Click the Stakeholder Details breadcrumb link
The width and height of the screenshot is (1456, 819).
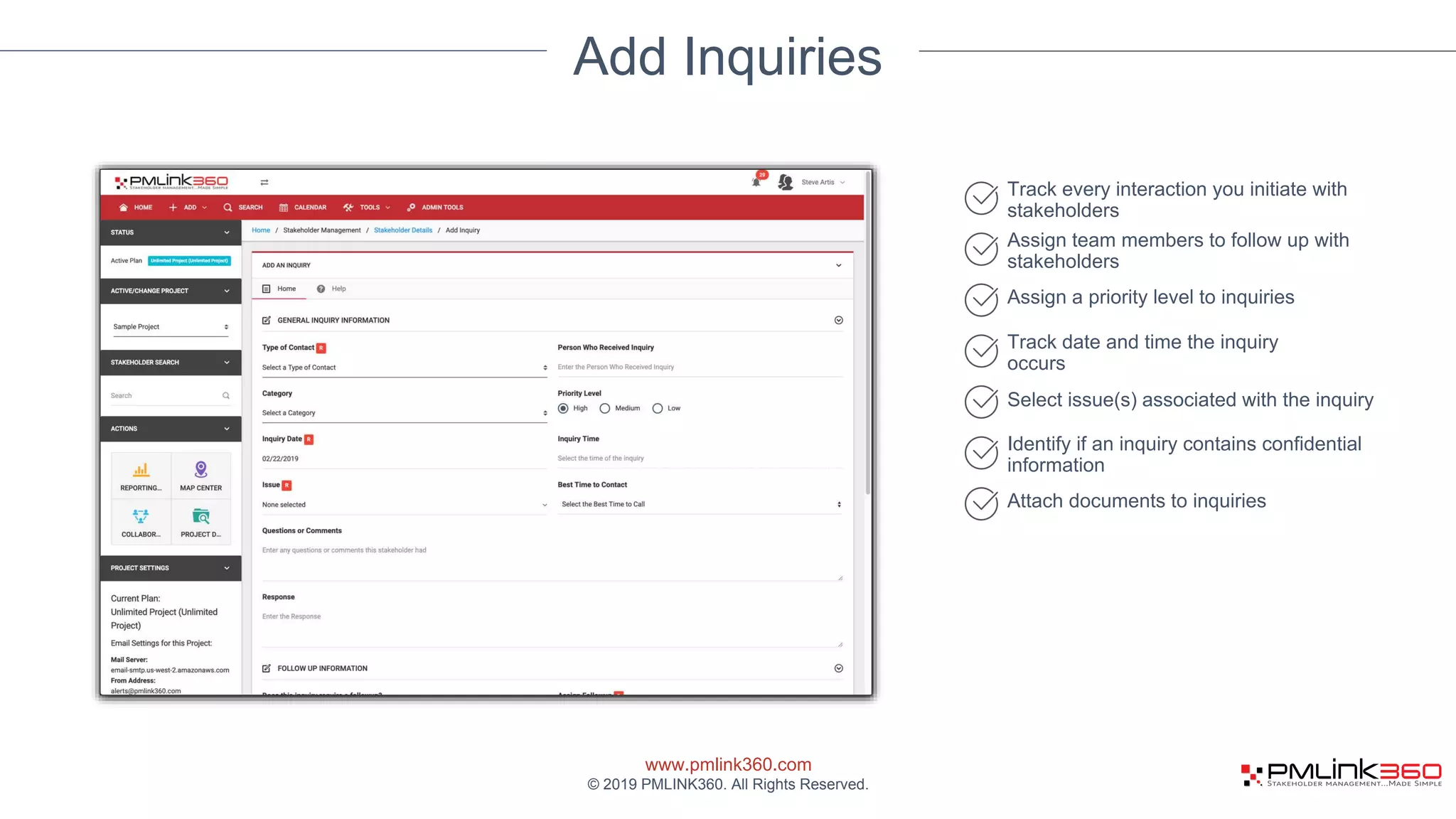[403, 230]
